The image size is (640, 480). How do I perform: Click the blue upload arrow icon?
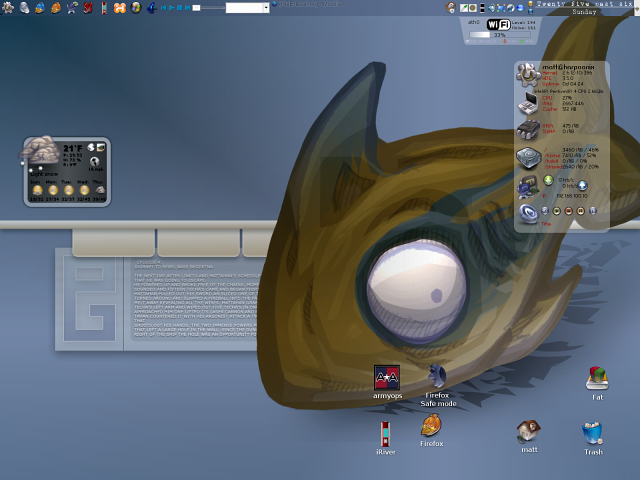[x=582, y=186]
